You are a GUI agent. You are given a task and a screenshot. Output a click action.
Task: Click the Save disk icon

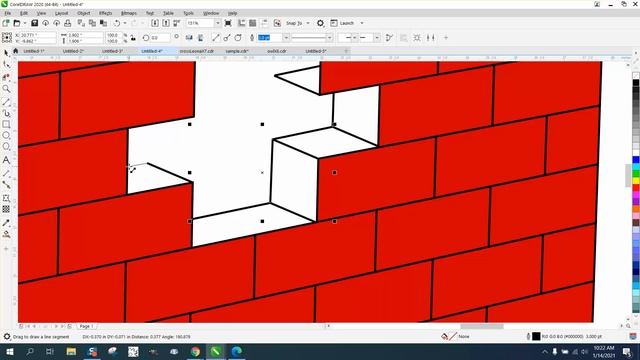[35, 23]
